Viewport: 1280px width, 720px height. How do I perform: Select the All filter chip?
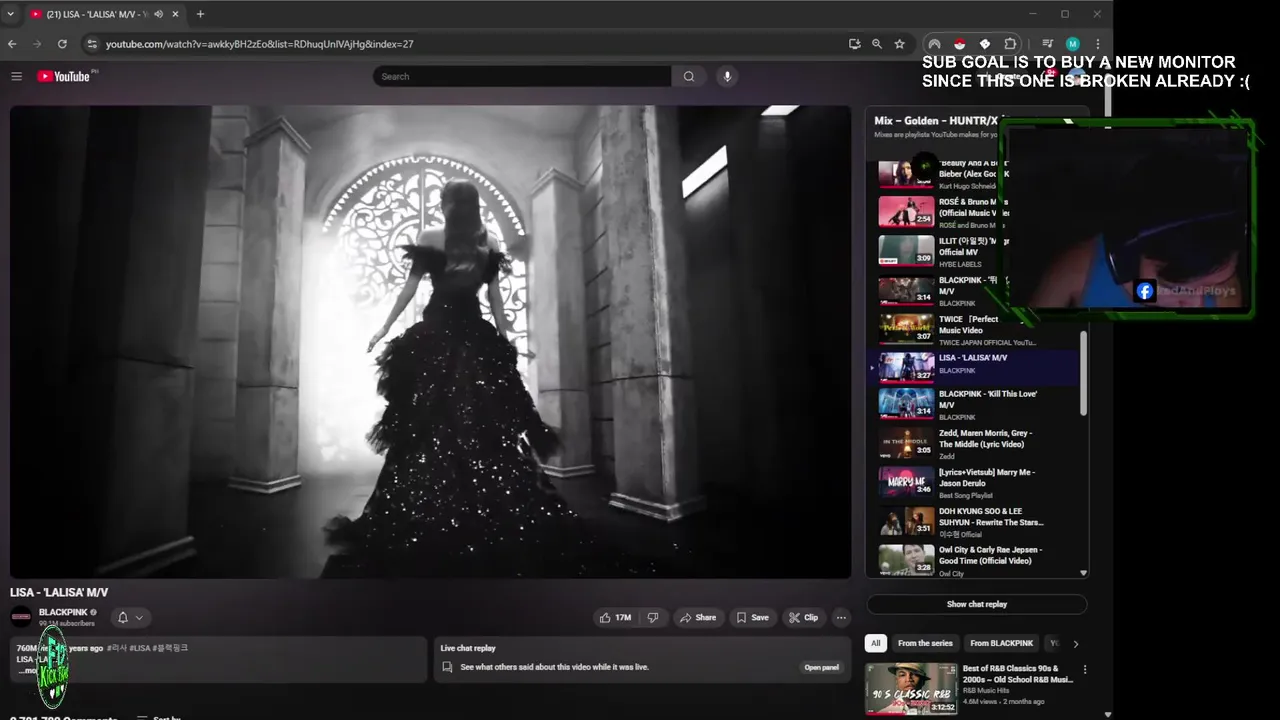coord(876,643)
